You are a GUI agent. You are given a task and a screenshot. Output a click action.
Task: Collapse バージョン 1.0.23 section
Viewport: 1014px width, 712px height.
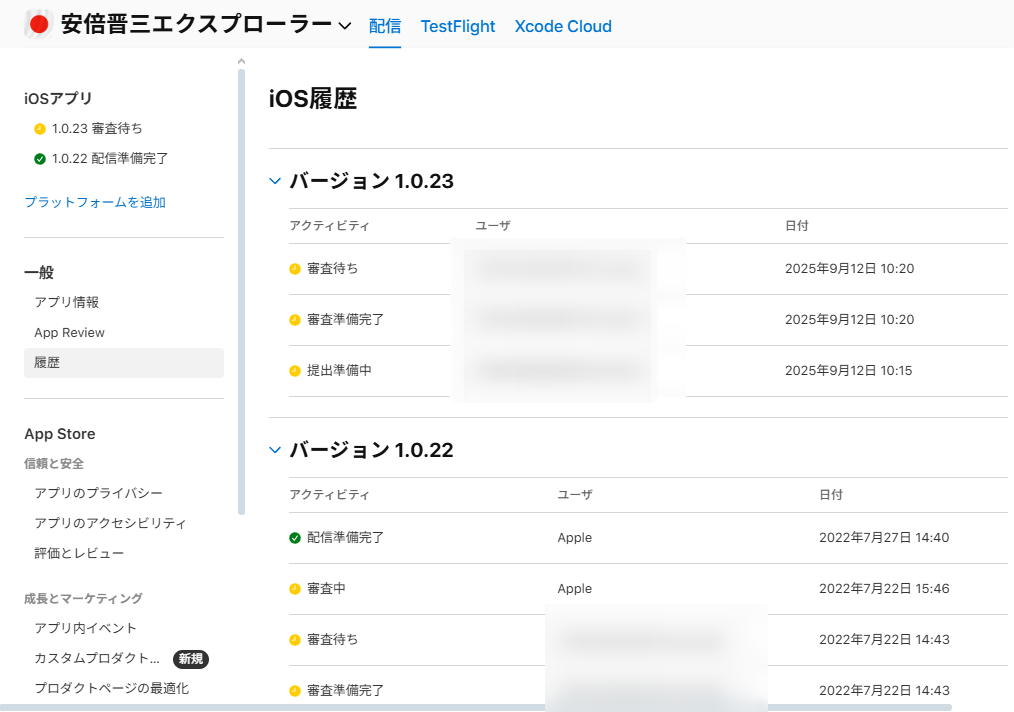(275, 181)
